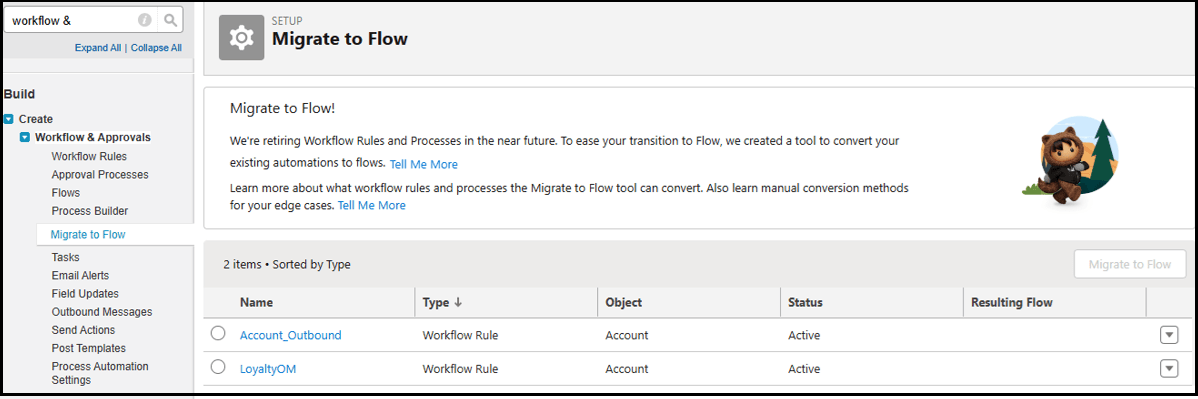Open Flows in the sidebar

(x=66, y=193)
